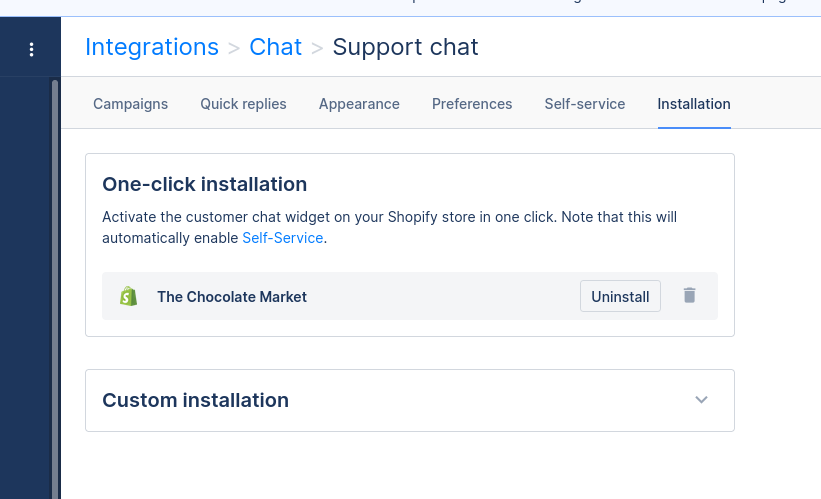
Task: Go to Integrations breadcrumb
Action: (152, 47)
